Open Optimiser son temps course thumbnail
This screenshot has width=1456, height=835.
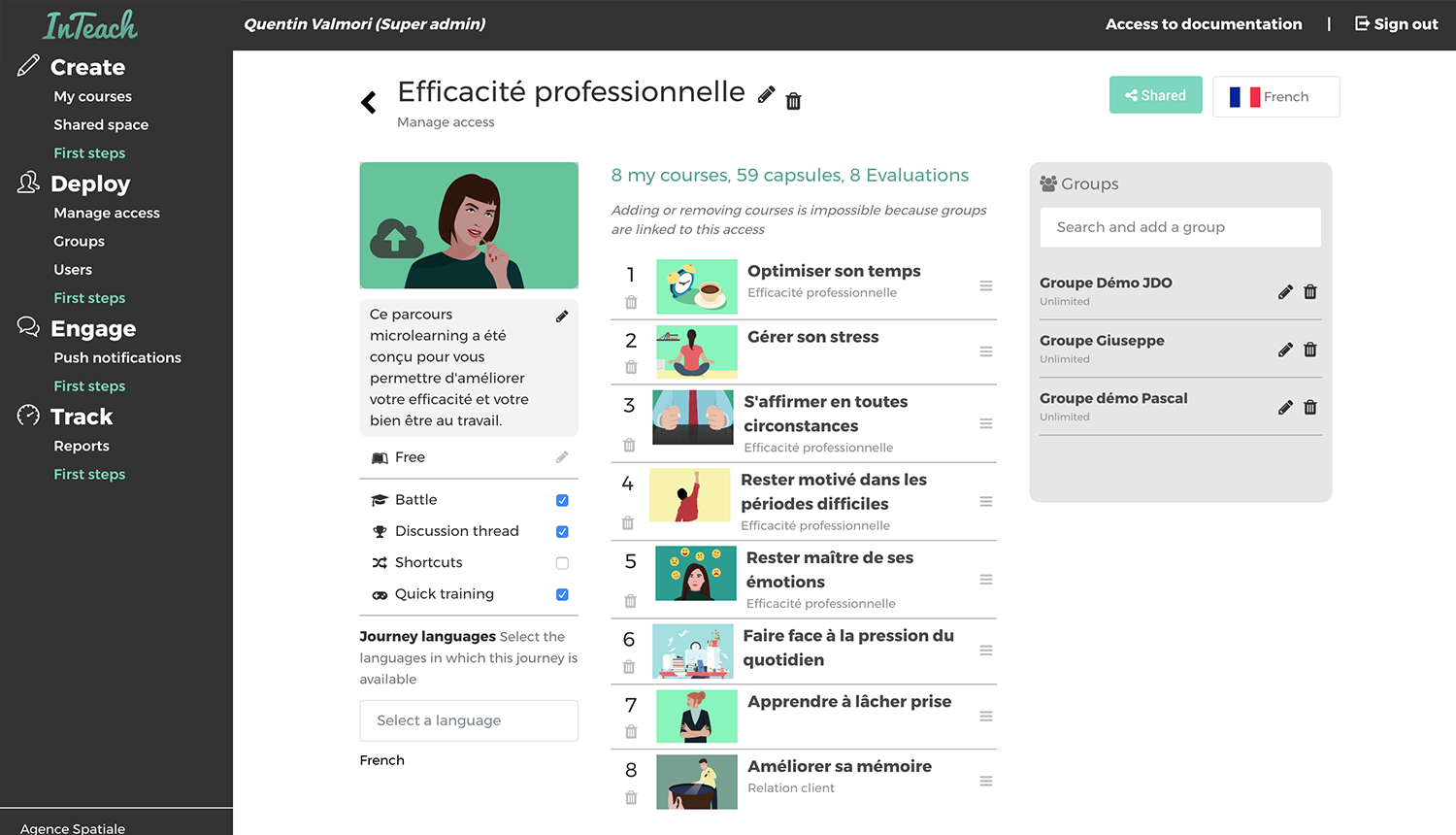pyautogui.click(x=697, y=286)
